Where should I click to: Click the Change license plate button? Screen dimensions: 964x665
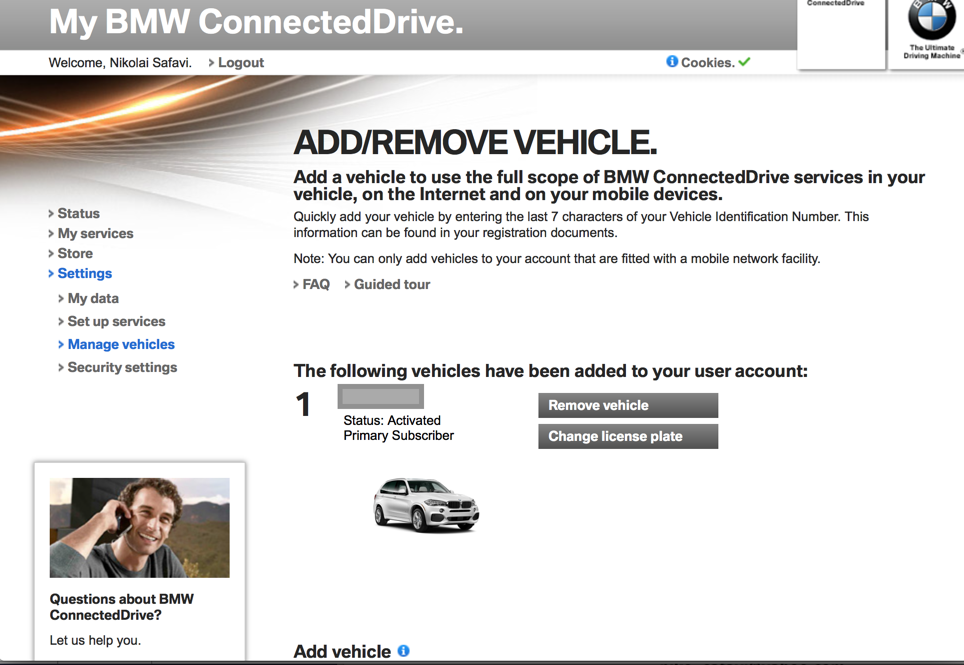[x=628, y=436]
